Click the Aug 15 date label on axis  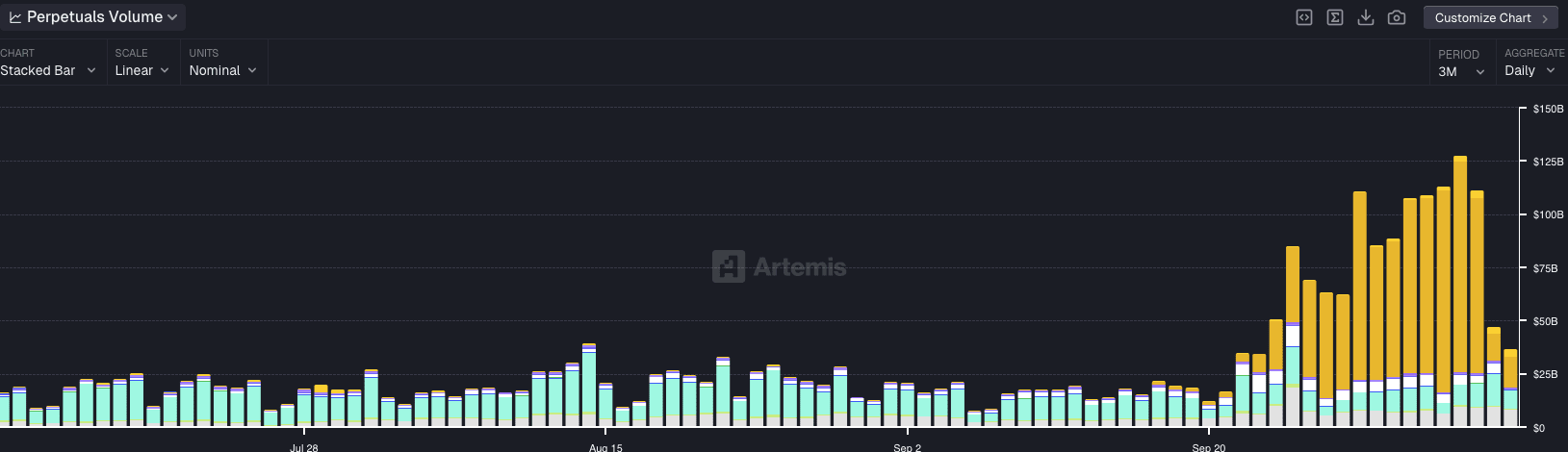pos(605,447)
